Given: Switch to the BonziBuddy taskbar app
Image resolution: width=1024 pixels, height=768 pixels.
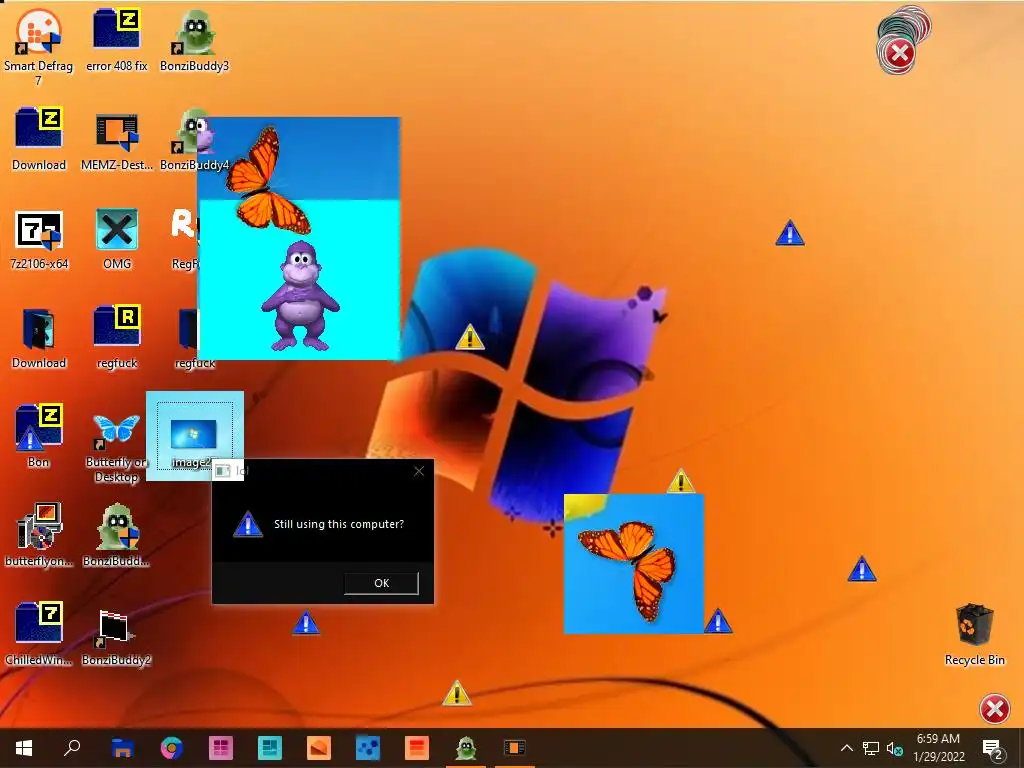Looking at the screenshot, I should 466,748.
